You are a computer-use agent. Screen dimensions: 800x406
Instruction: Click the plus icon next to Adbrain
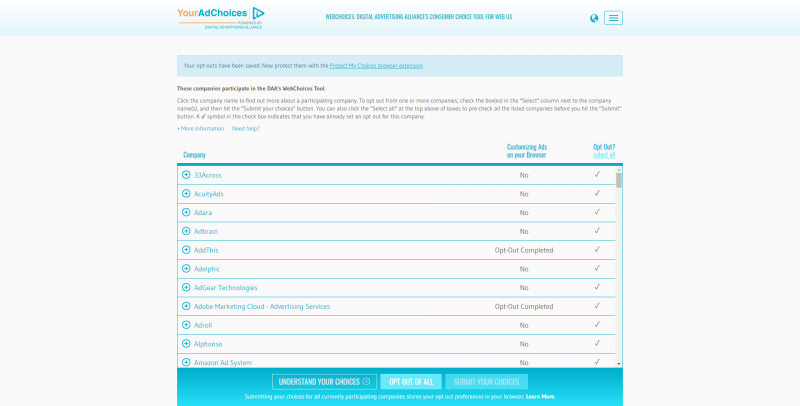186,231
